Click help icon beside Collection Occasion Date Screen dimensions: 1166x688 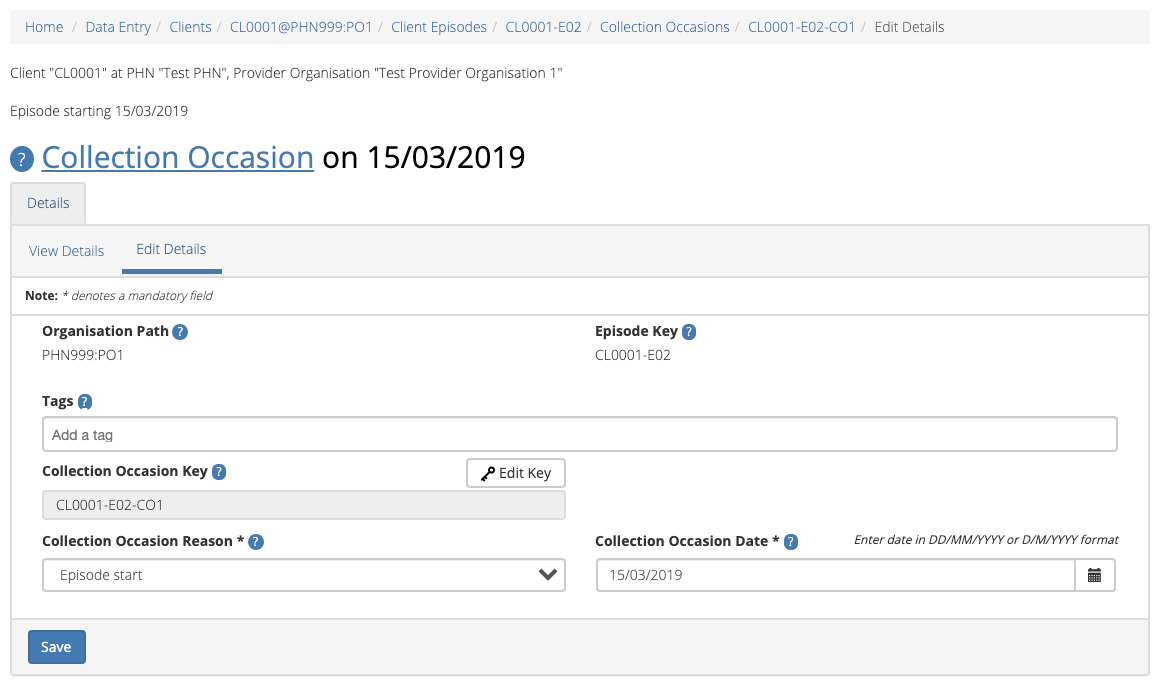pos(791,542)
